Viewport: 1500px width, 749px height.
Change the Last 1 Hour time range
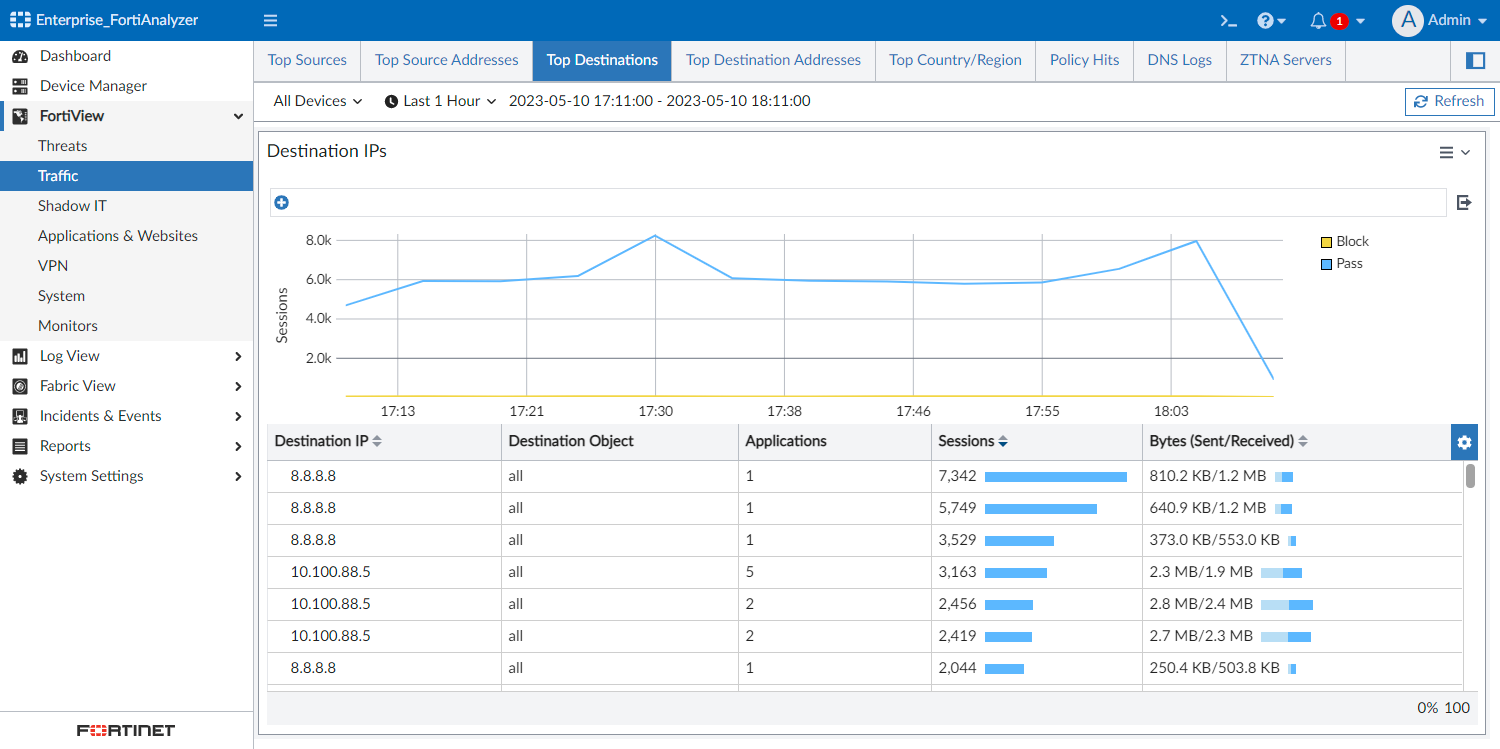coord(440,101)
